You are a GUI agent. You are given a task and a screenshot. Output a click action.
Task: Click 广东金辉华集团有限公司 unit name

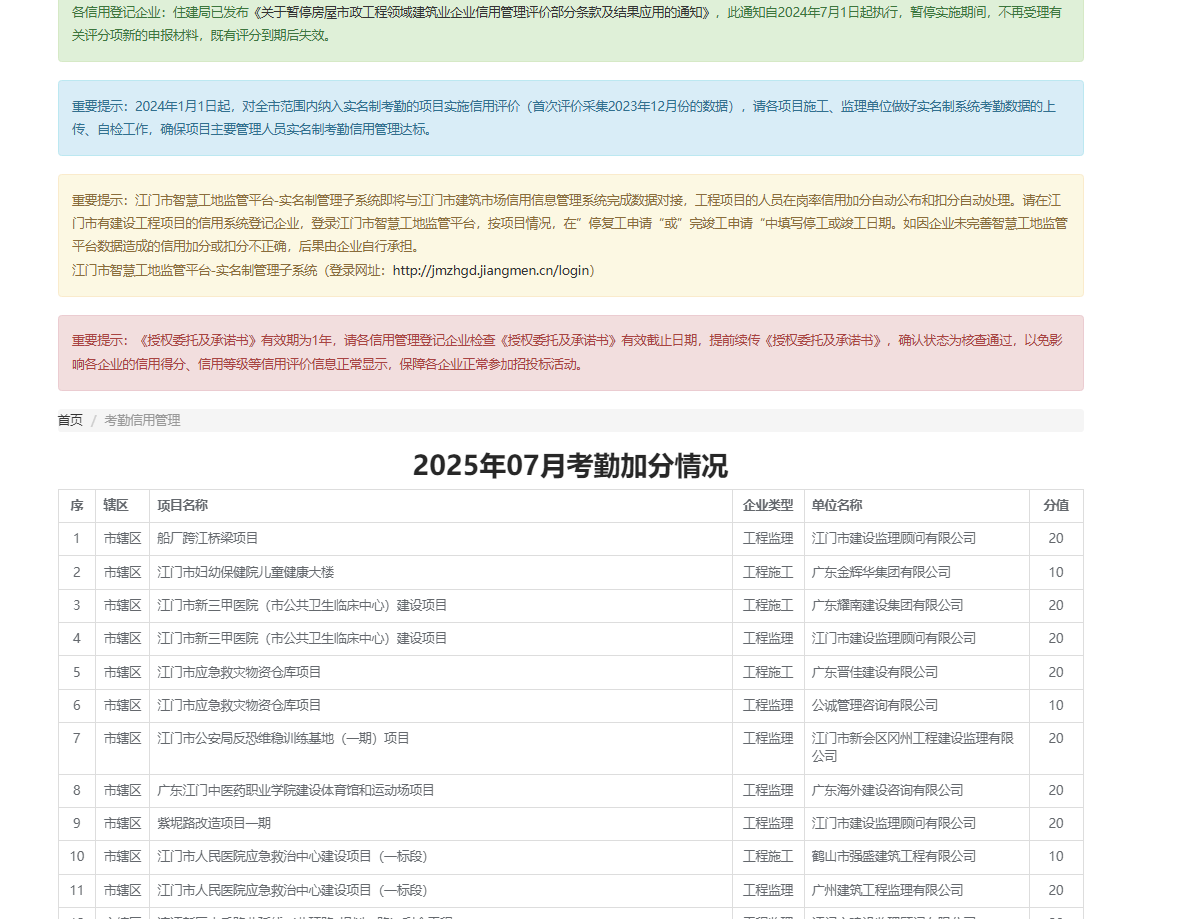(x=881, y=572)
